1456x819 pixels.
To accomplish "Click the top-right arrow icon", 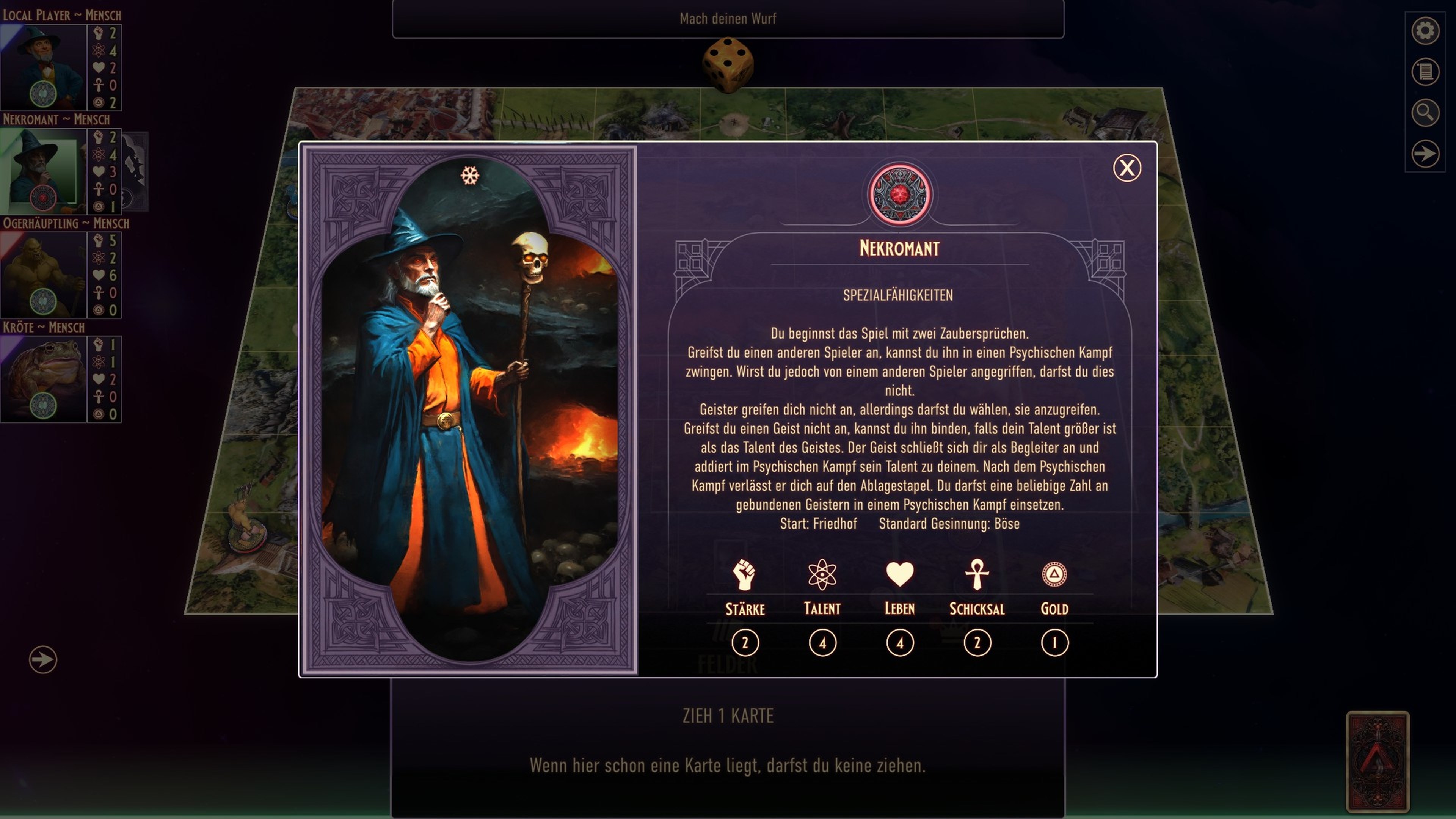I will click(x=1425, y=154).
